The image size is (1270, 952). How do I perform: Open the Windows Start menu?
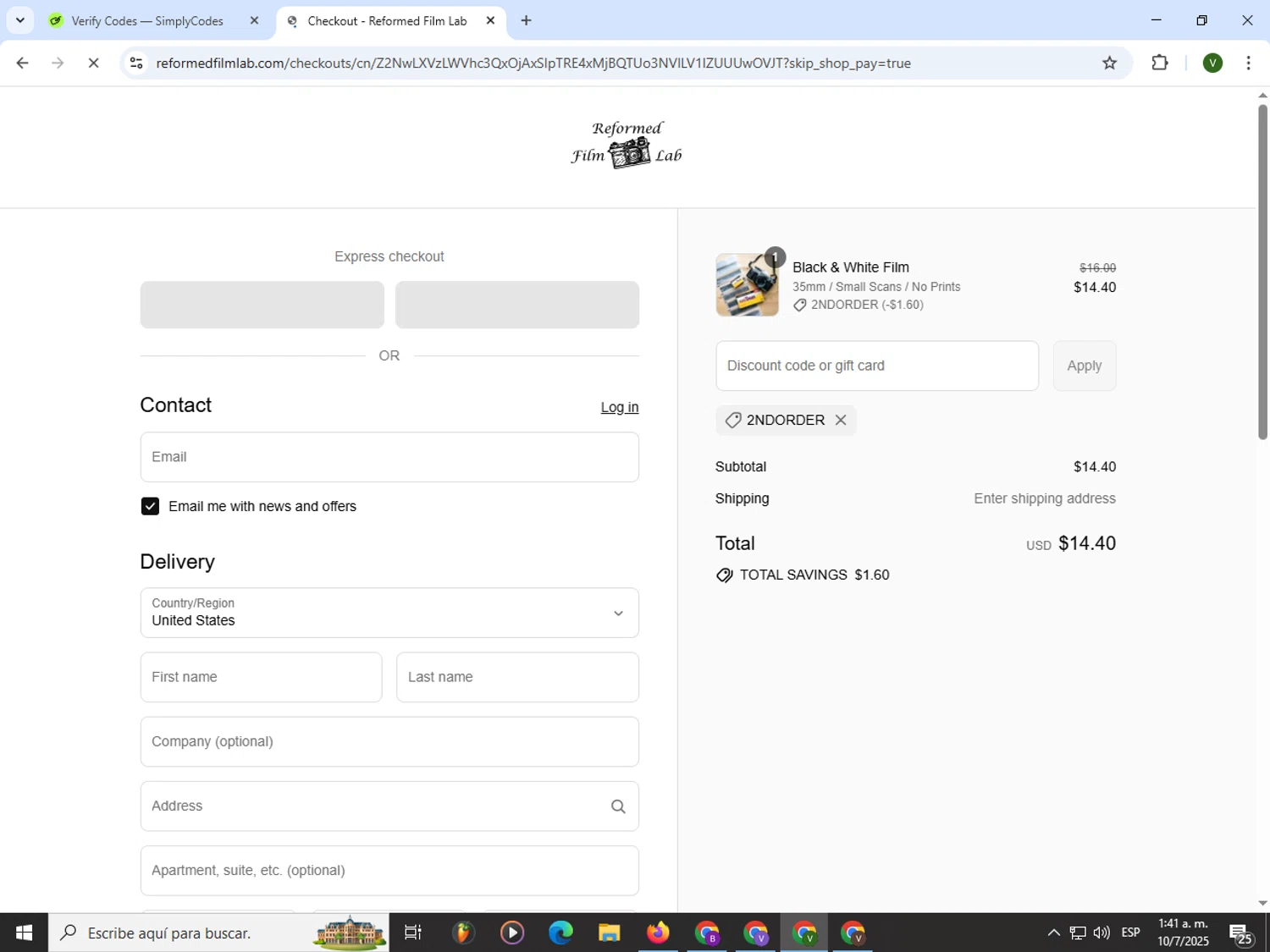click(x=24, y=933)
